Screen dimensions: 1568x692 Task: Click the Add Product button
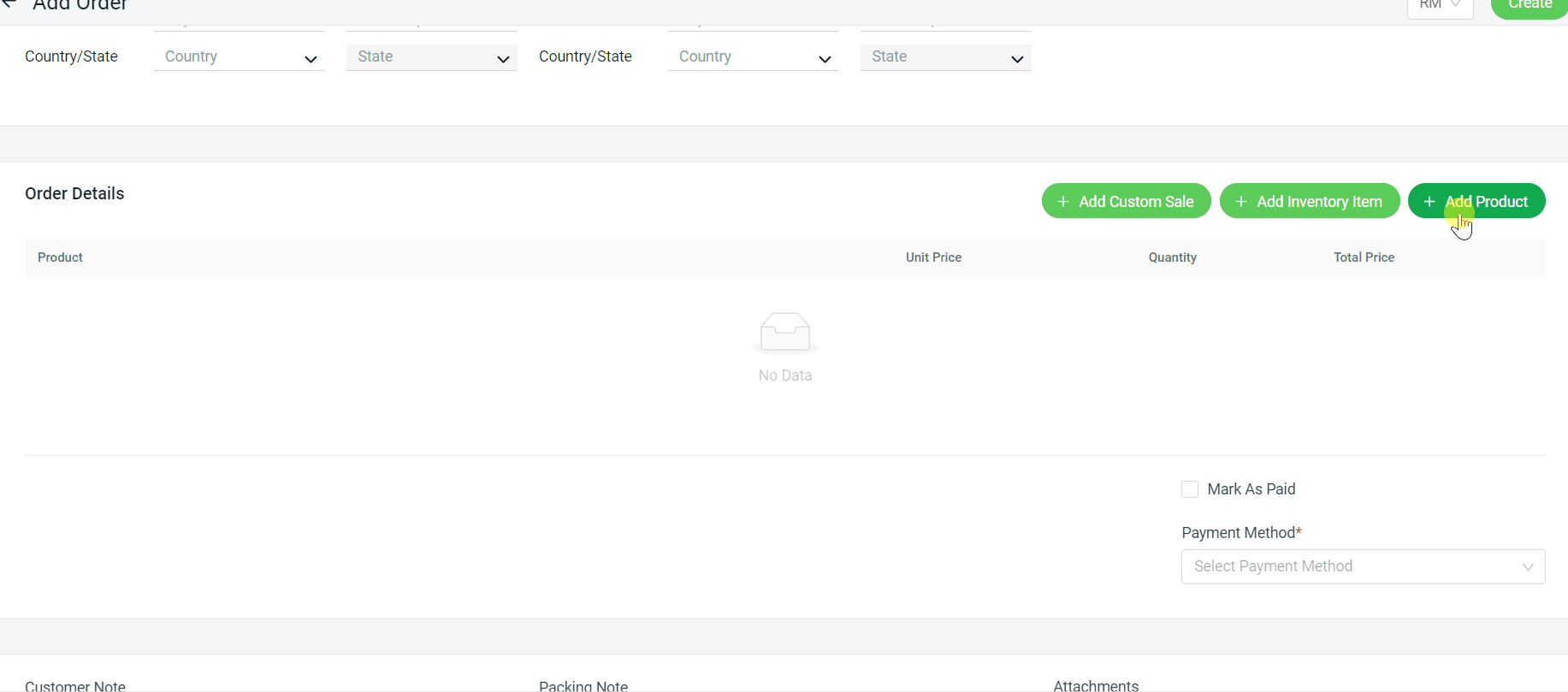[x=1476, y=202]
